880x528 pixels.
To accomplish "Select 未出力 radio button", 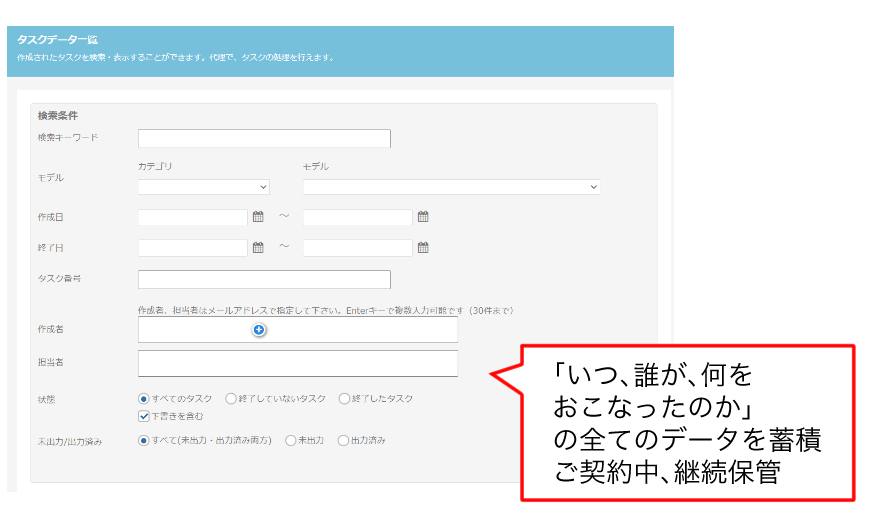I will pyautogui.click(x=291, y=441).
